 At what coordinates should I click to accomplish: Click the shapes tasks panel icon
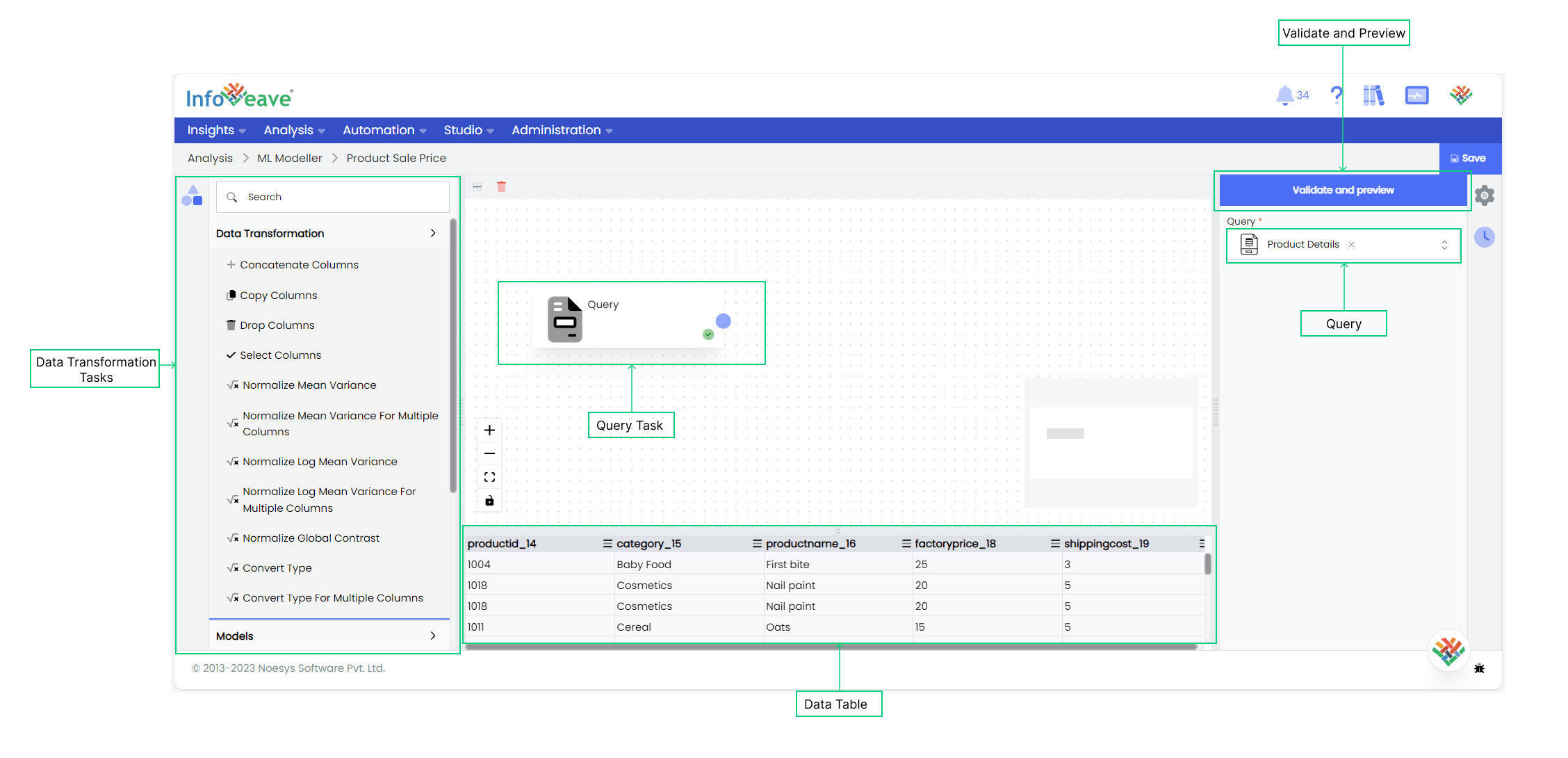click(x=192, y=196)
